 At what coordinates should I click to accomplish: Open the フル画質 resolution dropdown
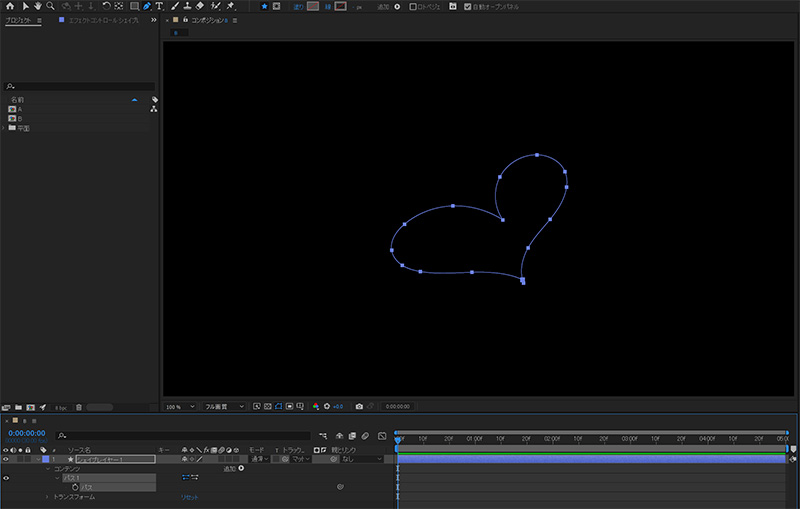(224, 407)
